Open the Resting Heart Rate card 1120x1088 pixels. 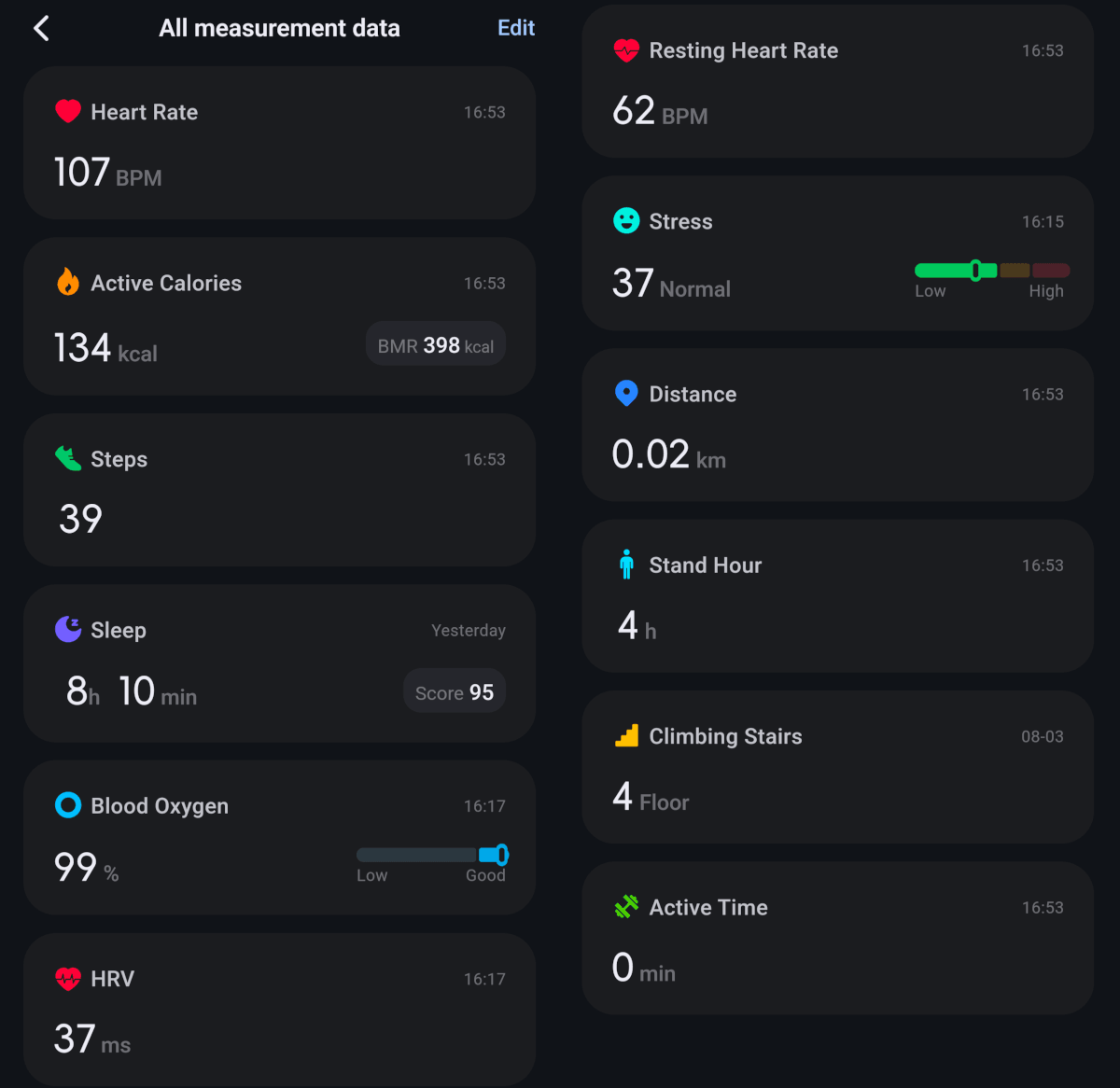pyautogui.click(x=837, y=82)
